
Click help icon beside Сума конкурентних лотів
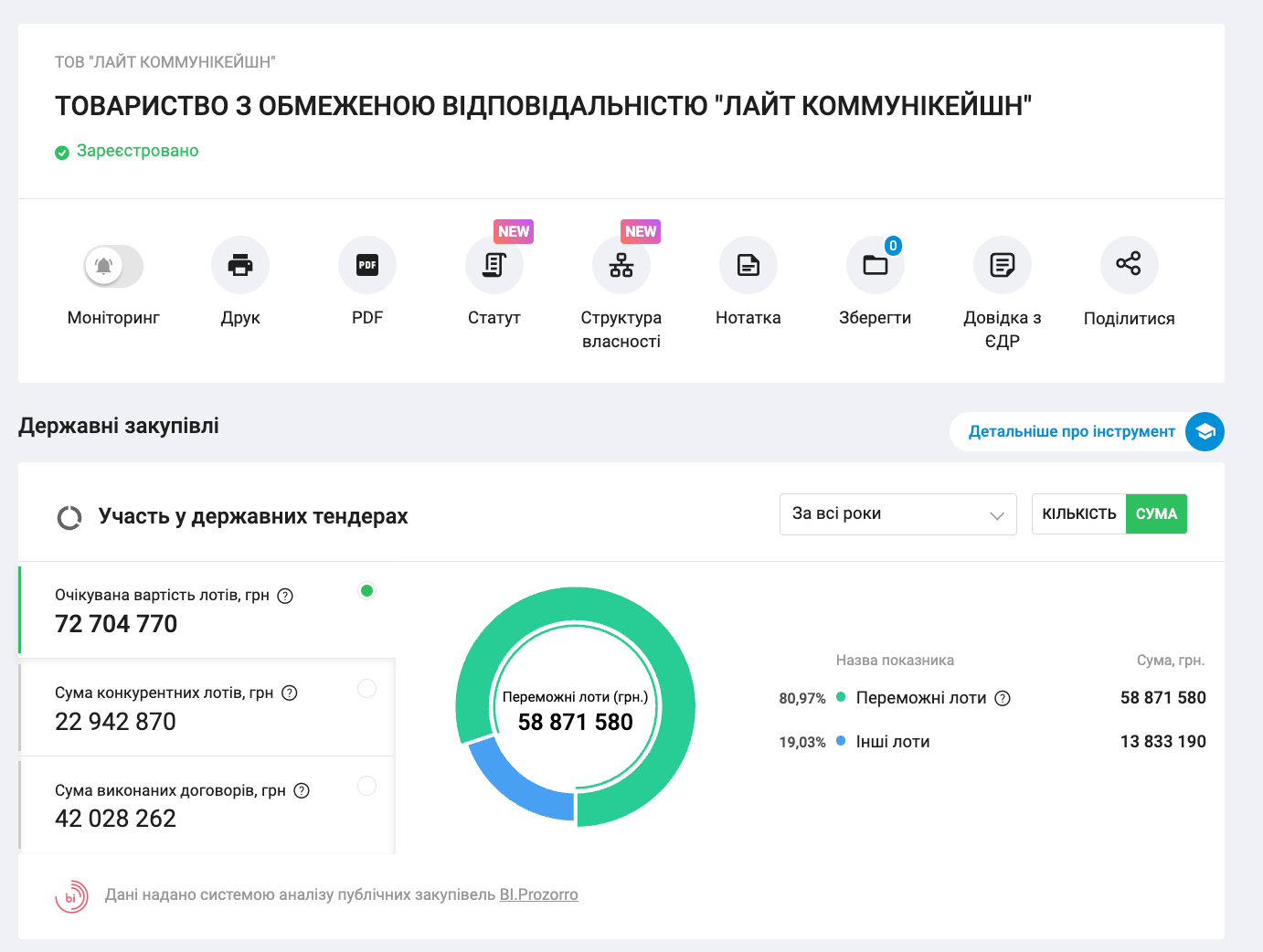pyautogui.click(x=290, y=693)
